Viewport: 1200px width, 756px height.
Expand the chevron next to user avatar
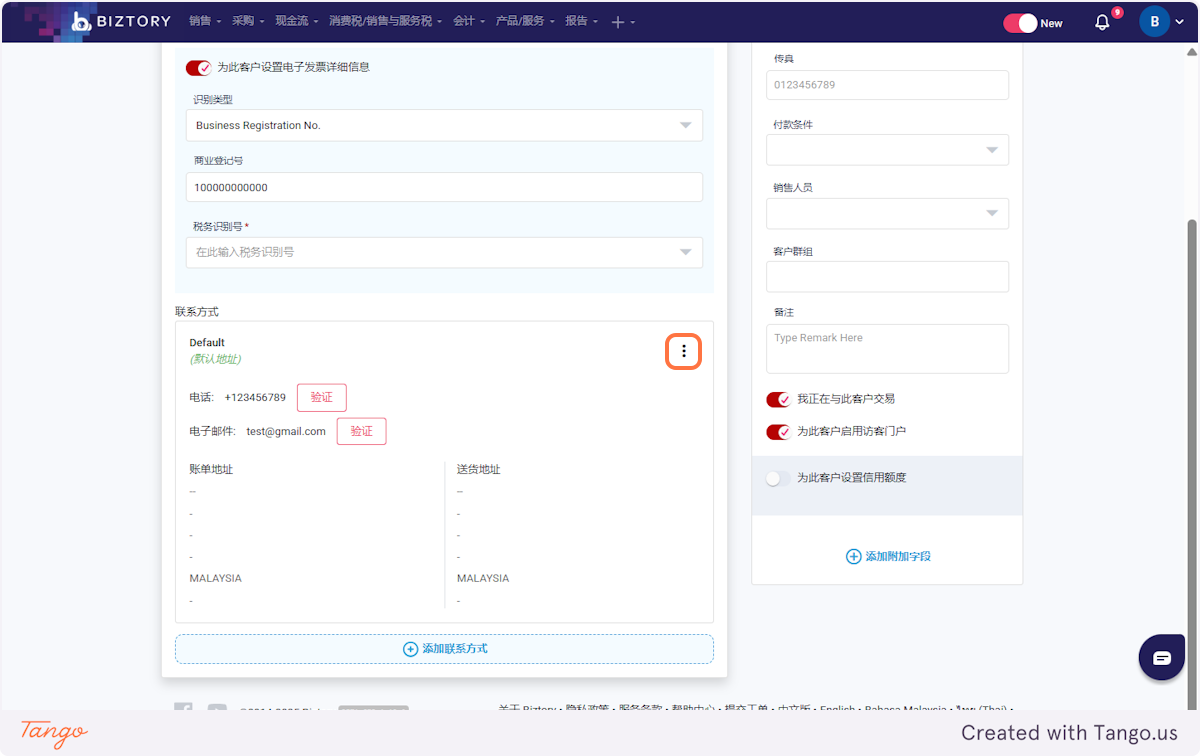pos(1181,22)
